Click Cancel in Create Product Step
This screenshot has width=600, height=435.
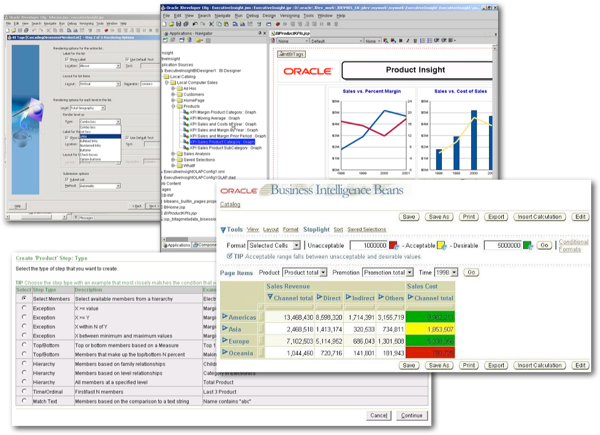378,415
